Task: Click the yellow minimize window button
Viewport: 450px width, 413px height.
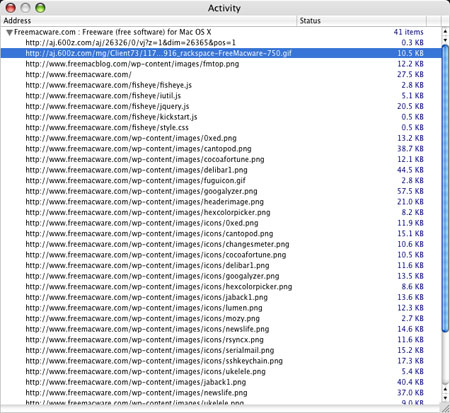Action: pos(26,8)
